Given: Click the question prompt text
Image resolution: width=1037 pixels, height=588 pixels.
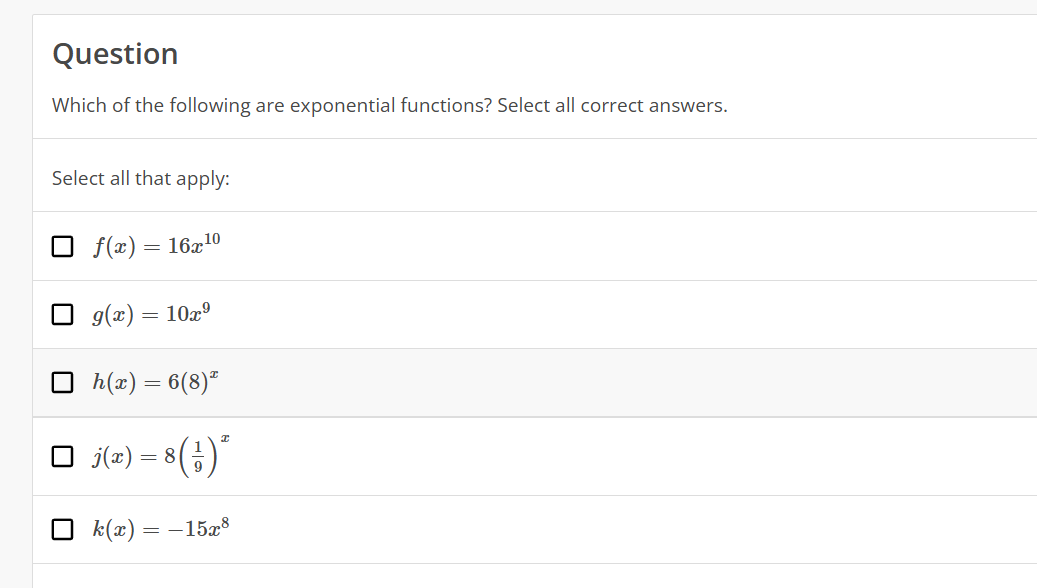Looking at the screenshot, I should [x=388, y=104].
